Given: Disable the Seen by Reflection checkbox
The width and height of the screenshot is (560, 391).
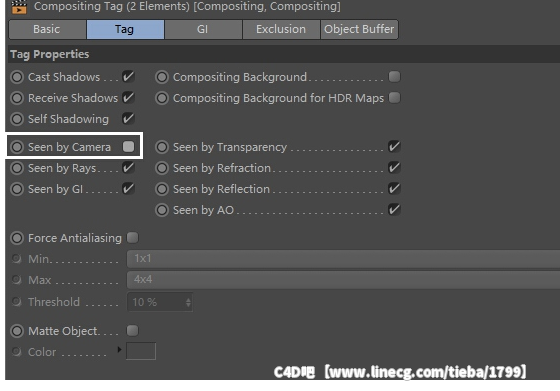Looking at the screenshot, I should tap(394, 189).
